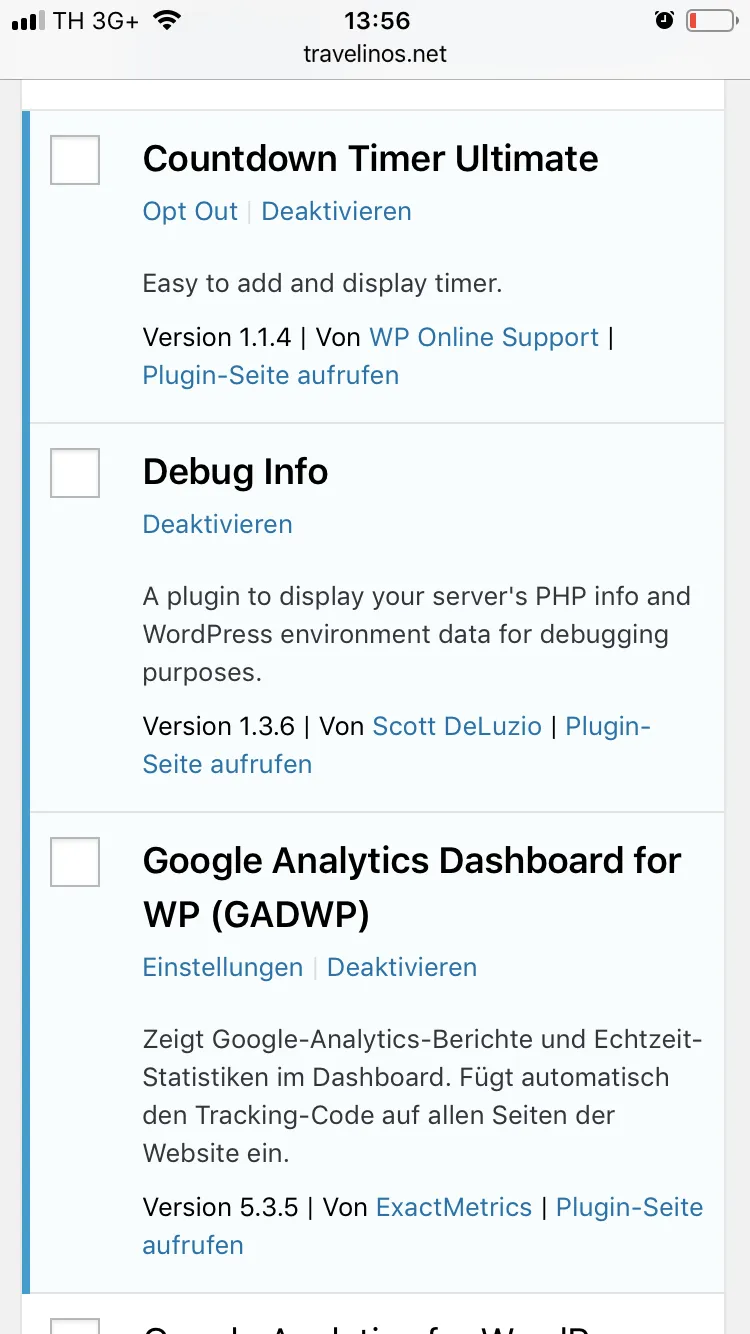
Task: Tap the travelinos.net address bar
Action: 375,54
